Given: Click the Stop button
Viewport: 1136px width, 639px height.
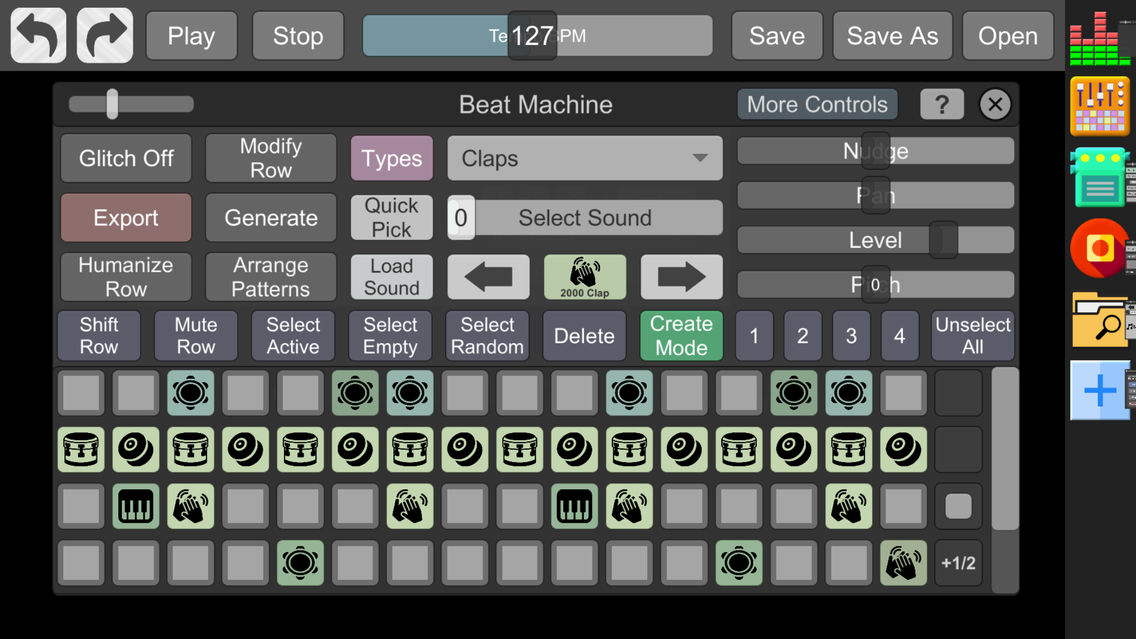Looking at the screenshot, I should point(298,36).
